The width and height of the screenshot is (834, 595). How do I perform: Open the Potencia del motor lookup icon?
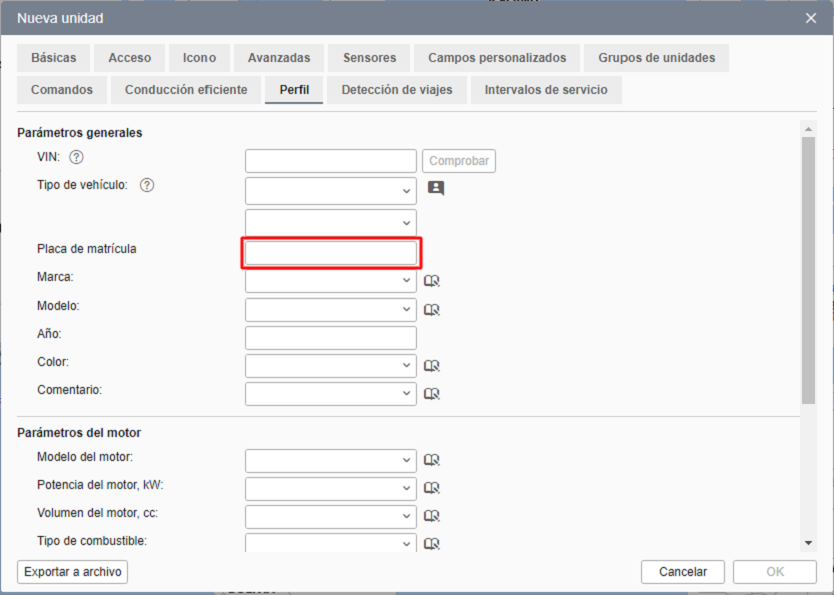click(x=431, y=488)
